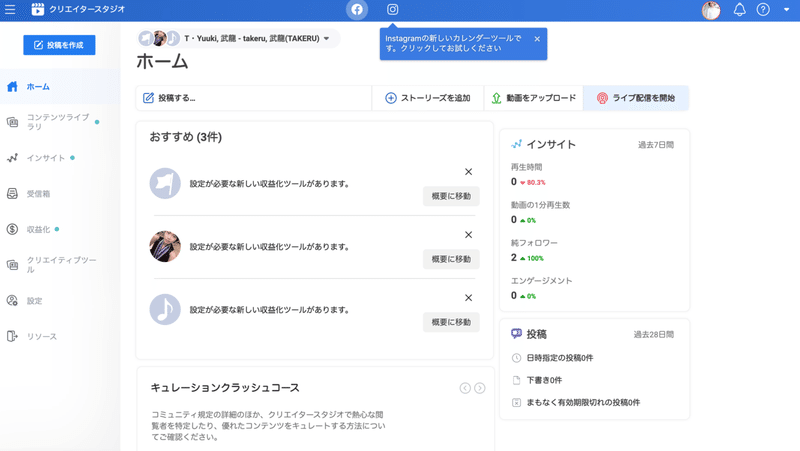Viewport: 800px width, 451px height.
Task: Expand the account dropdown arrow at top right
Action: point(786,9)
